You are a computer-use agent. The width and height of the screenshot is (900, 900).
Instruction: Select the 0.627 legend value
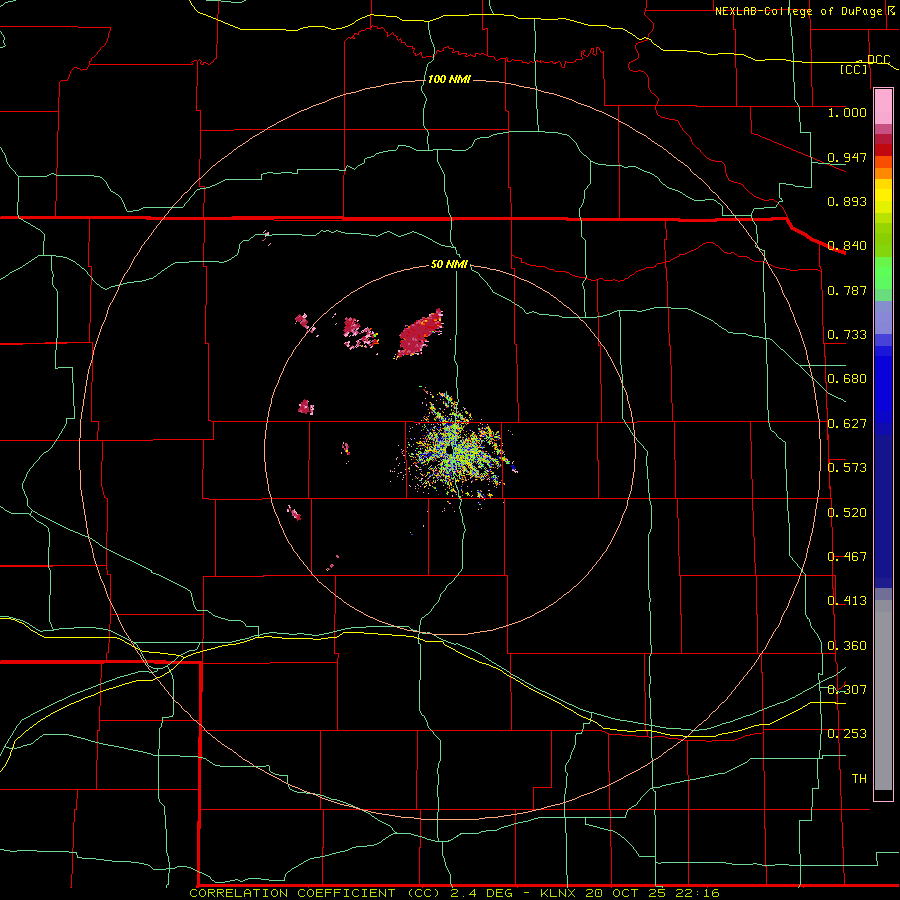[847, 424]
